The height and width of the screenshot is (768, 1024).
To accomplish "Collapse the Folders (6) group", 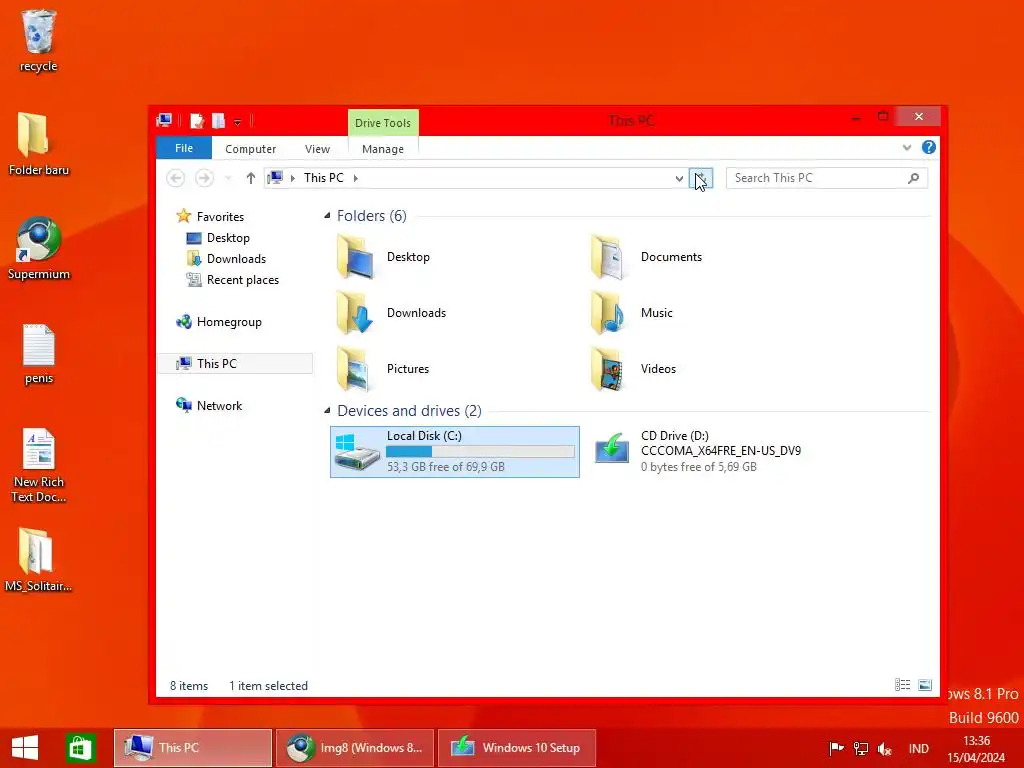I will (x=327, y=216).
